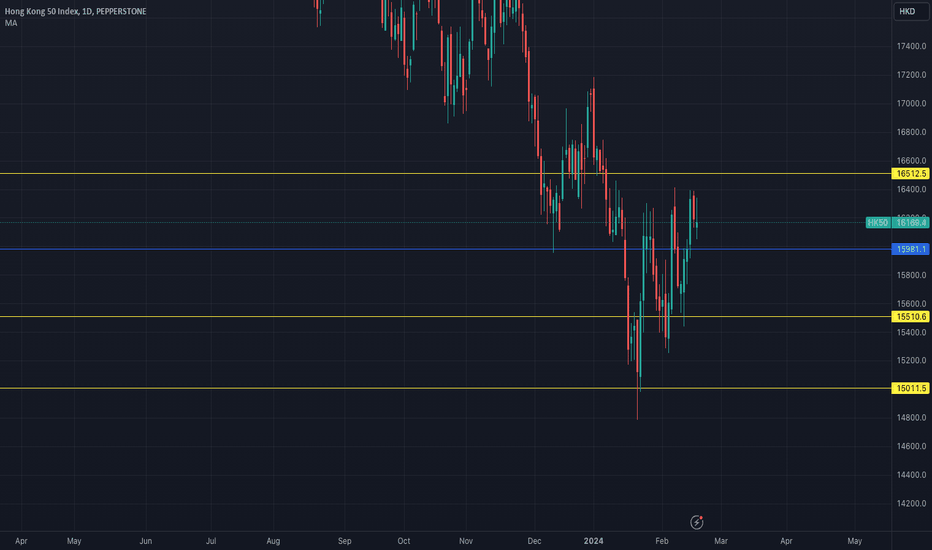The image size is (932, 550).
Task: Select the lowest yellow horizontal line
Action: pyautogui.click(x=446, y=388)
